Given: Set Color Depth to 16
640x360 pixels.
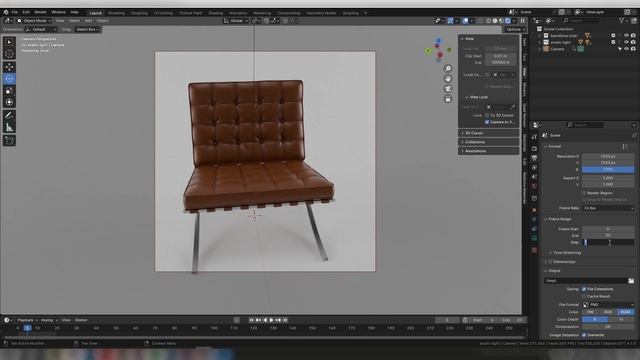Looking at the screenshot, I should (x=621, y=319).
